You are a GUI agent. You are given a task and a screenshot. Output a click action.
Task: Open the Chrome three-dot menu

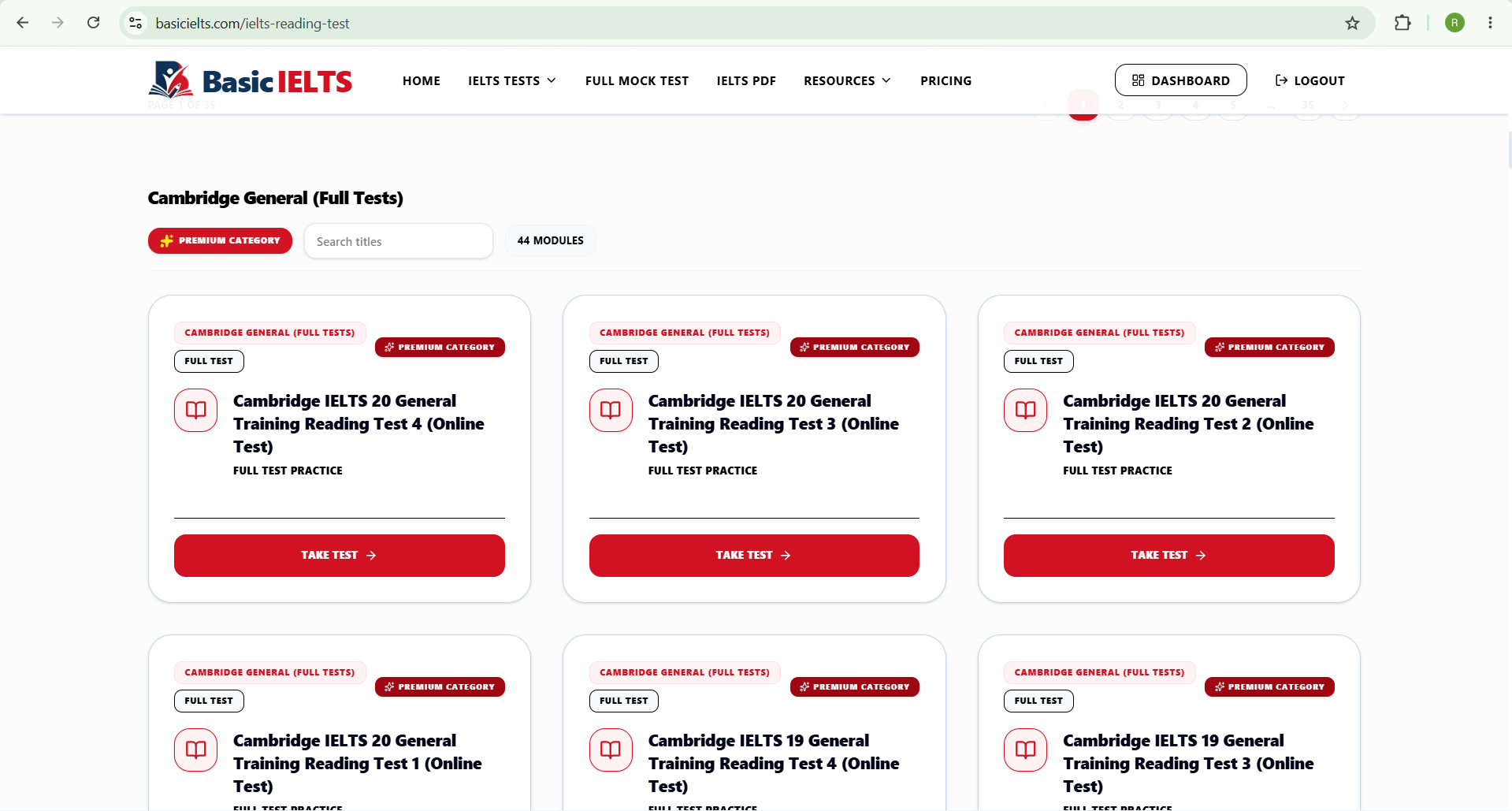1490,23
